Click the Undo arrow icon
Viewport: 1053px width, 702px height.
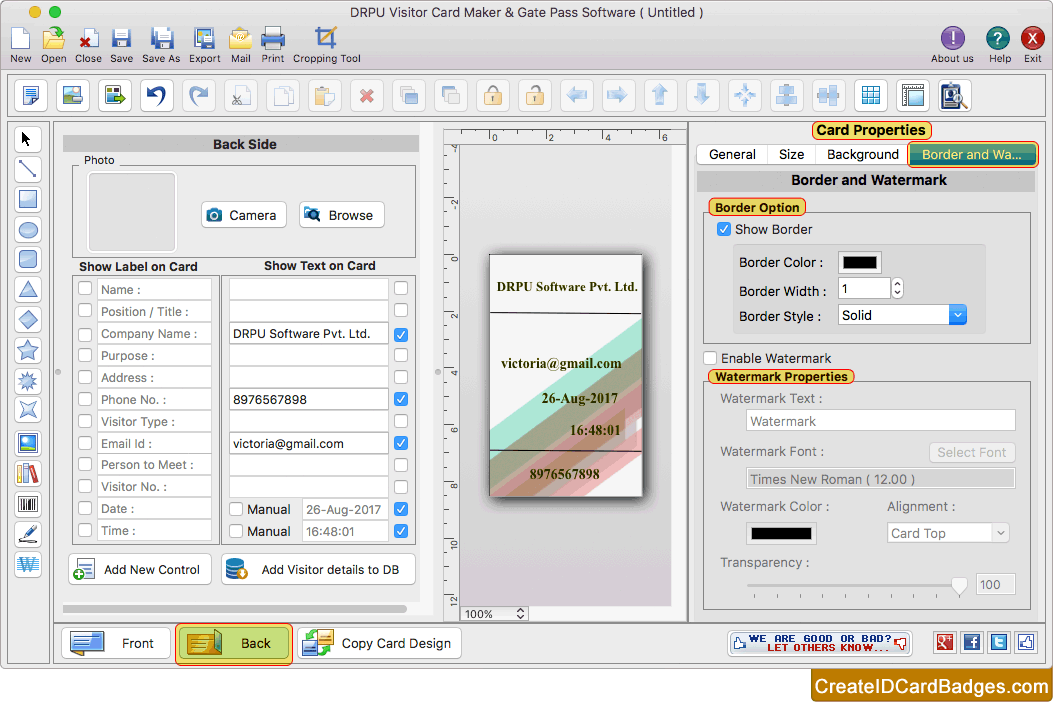coord(156,95)
